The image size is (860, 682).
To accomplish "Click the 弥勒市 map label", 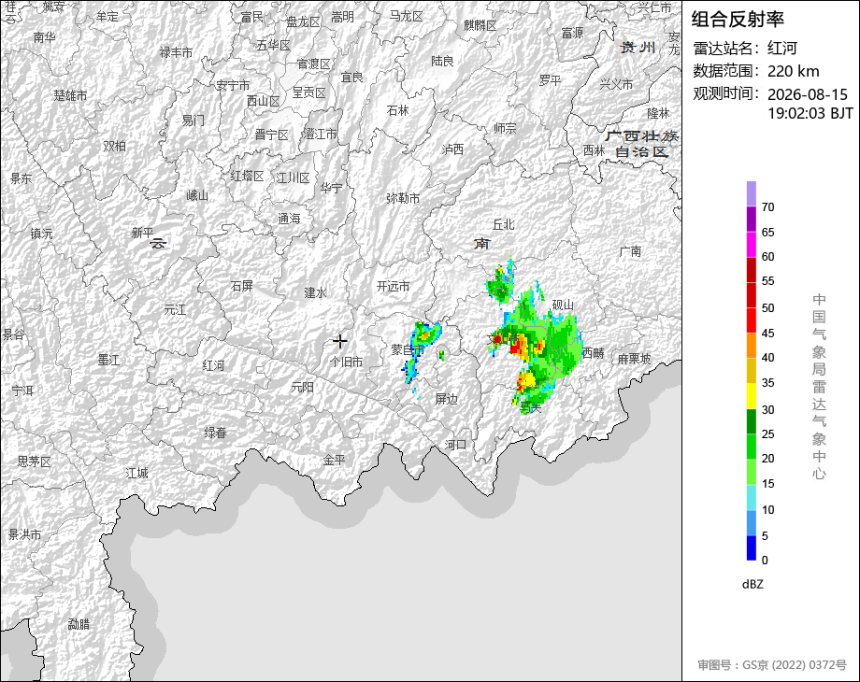I will pyautogui.click(x=403, y=198).
